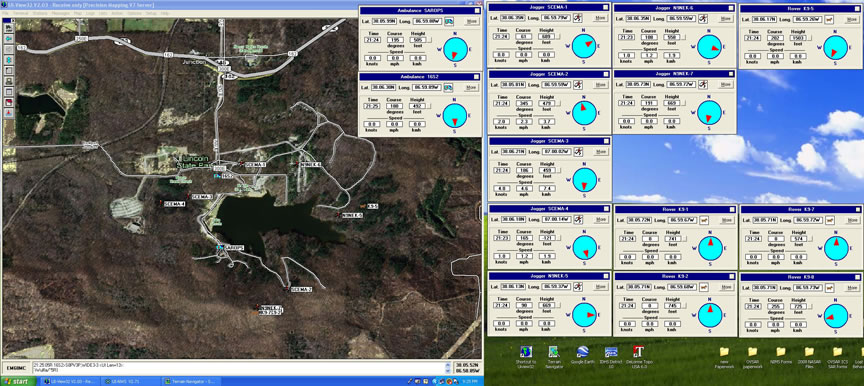This screenshot has height=386, width=864.
Task: Click the jogger symbol icon in Jogger SCEMA-4 panel
Action: coord(579,219)
